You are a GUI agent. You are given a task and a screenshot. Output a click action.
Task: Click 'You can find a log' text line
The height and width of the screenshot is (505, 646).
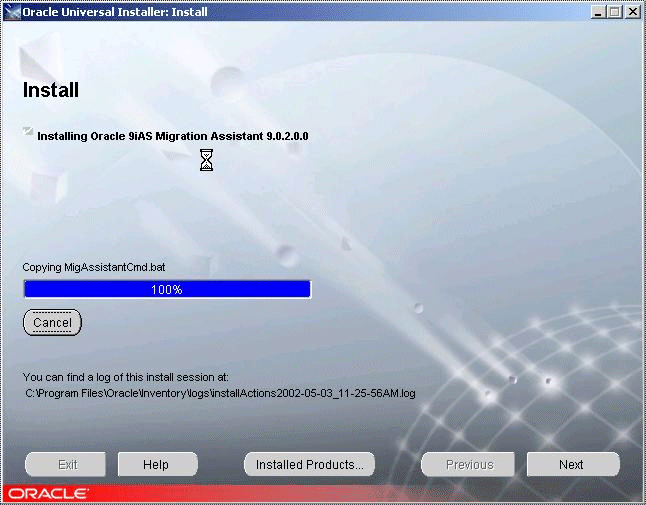126,377
